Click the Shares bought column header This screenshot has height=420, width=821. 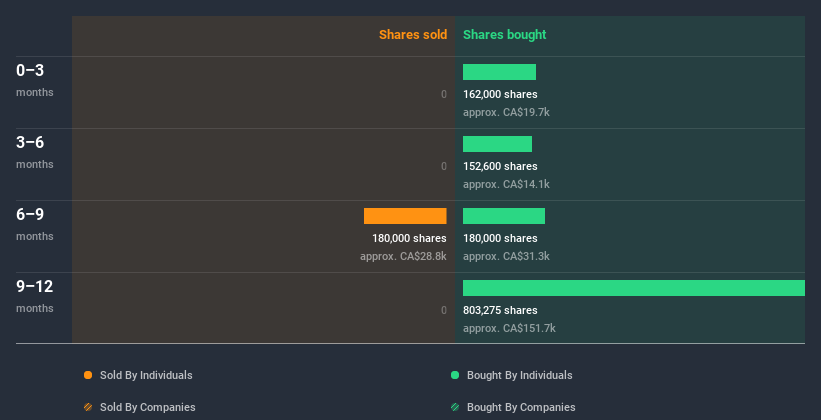click(x=505, y=35)
